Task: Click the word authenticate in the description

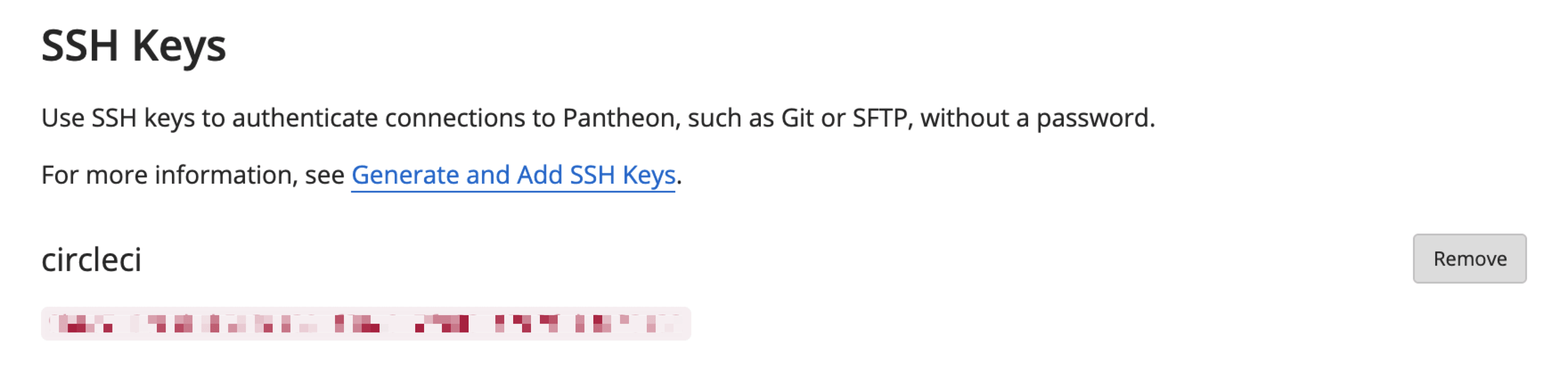Action: pyautogui.click(x=305, y=118)
